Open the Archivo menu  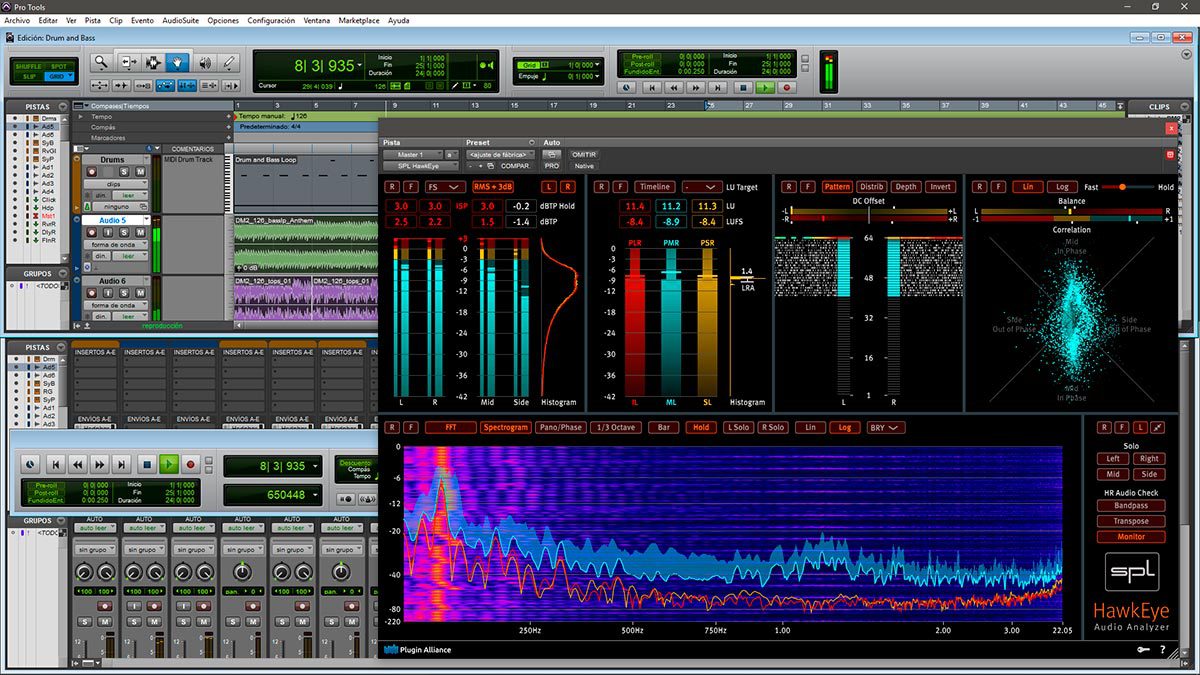tap(18, 20)
